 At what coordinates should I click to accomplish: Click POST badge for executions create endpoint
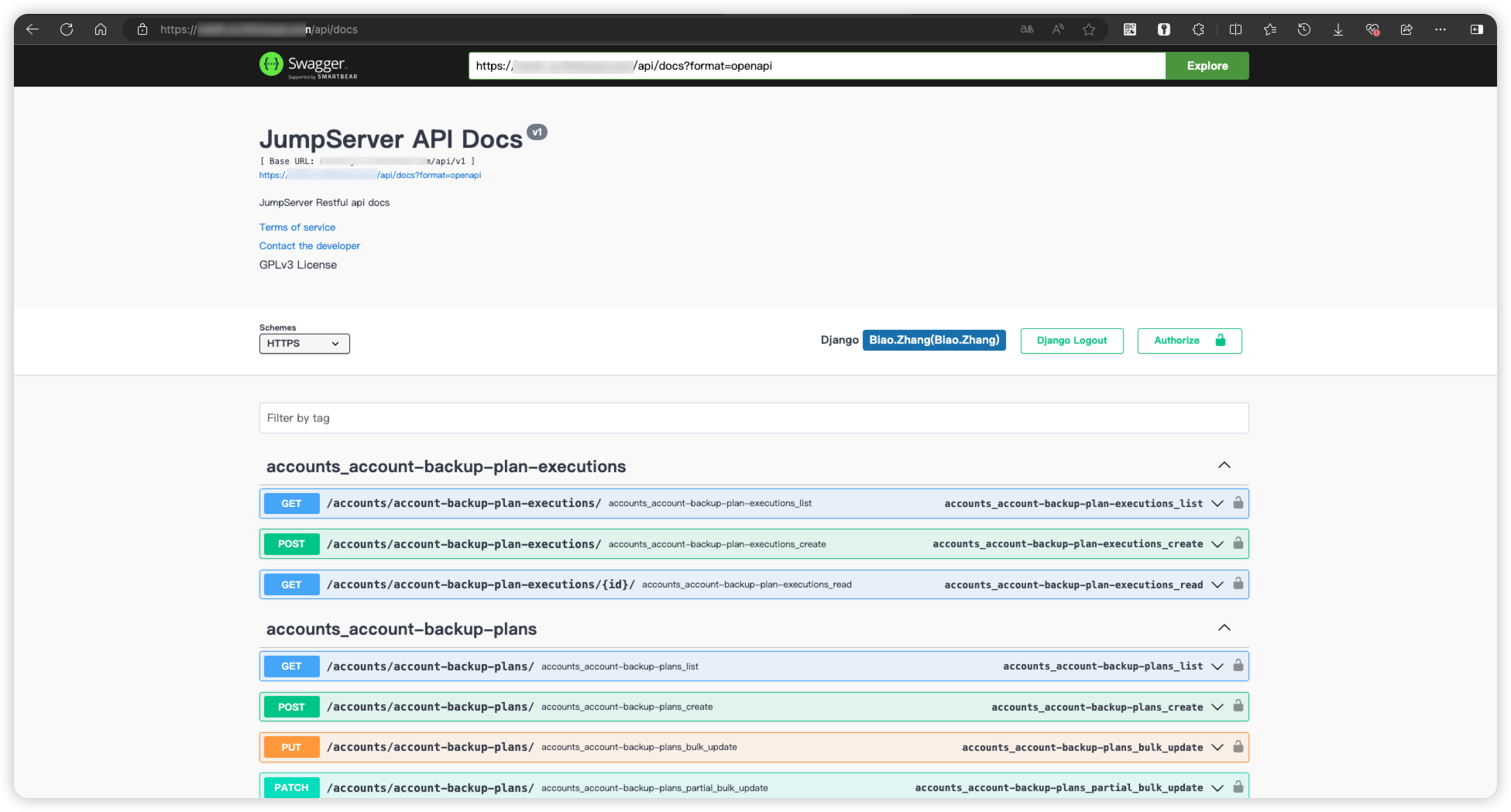pyautogui.click(x=291, y=544)
